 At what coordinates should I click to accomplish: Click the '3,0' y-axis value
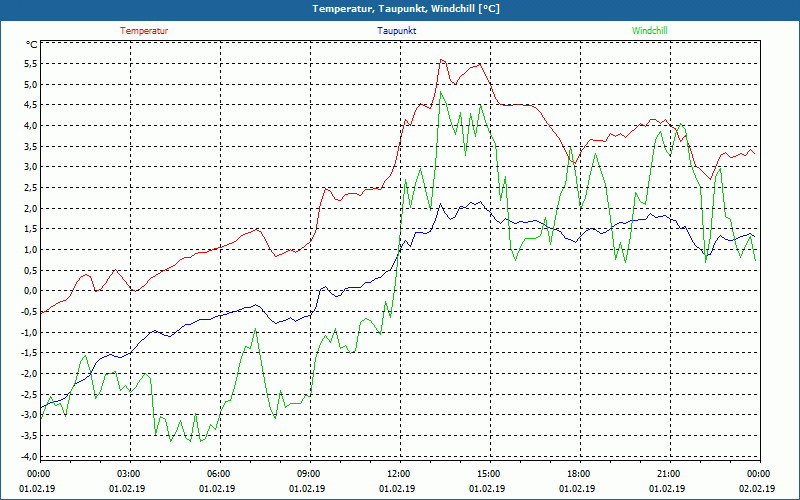pos(31,167)
